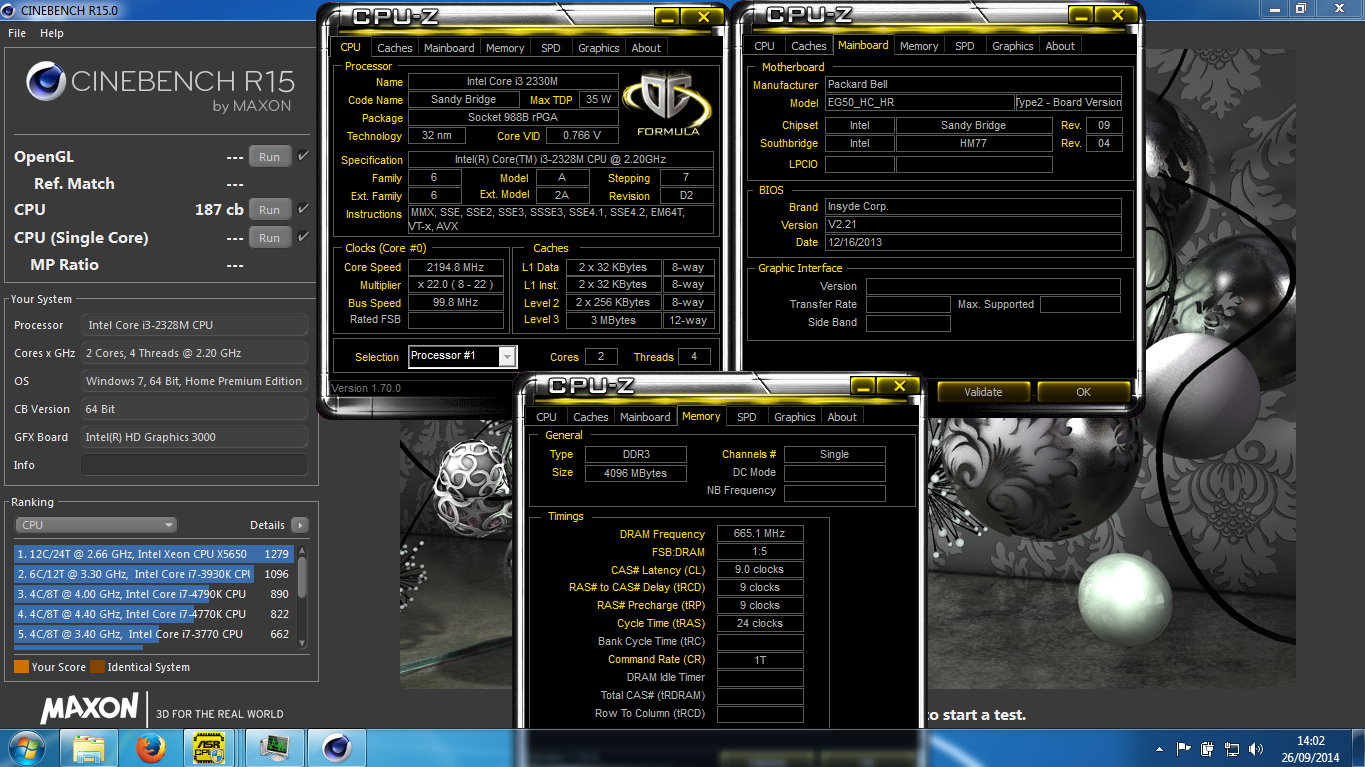The height and width of the screenshot is (767, 1365).
Task: Click the GFX Board Intel HD Graphics 3000 field
Action: tap(195, 437)
